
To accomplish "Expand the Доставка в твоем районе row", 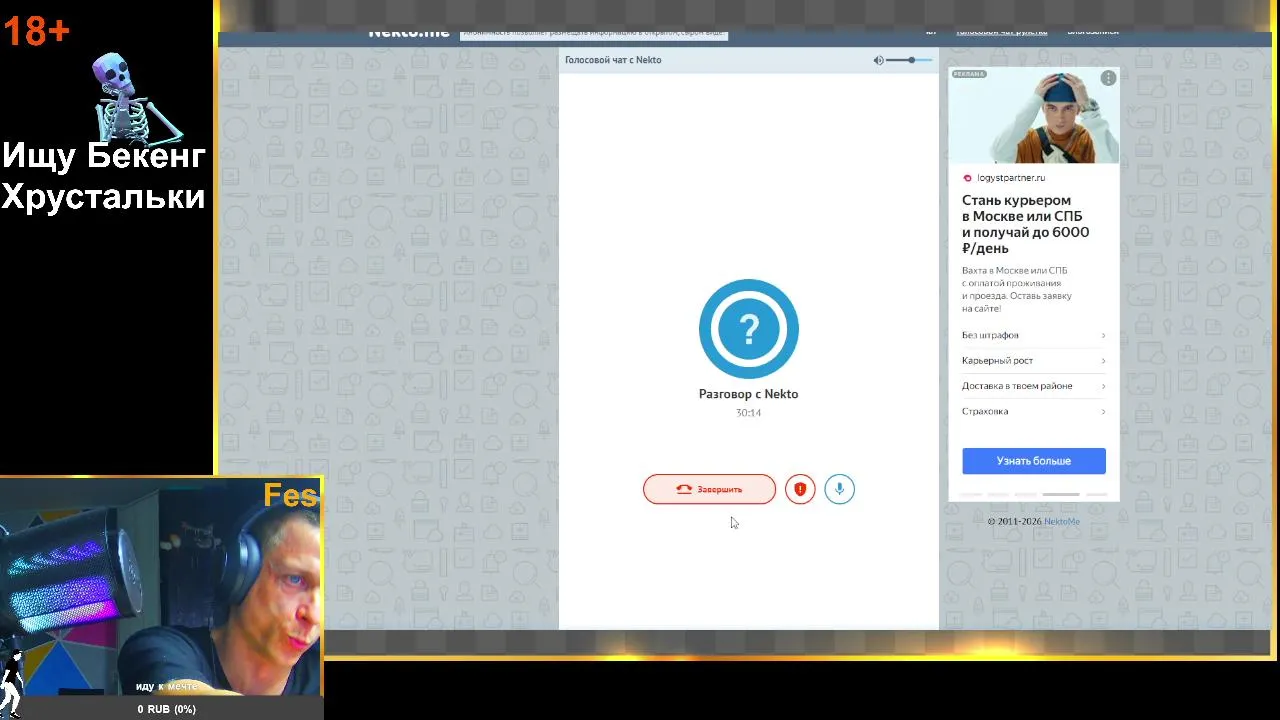I will [1034, 386].
